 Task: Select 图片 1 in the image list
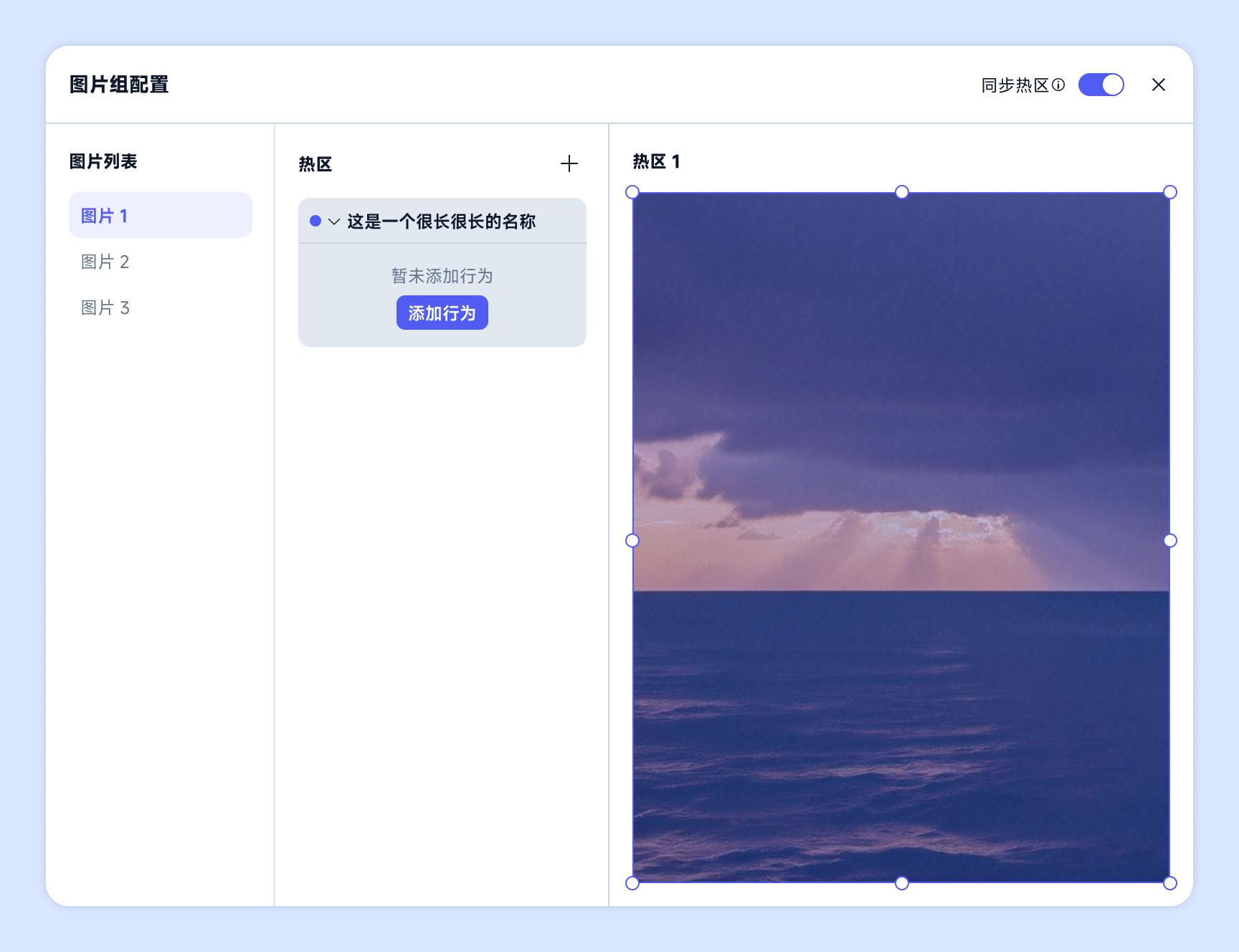[x=161, y=215]
